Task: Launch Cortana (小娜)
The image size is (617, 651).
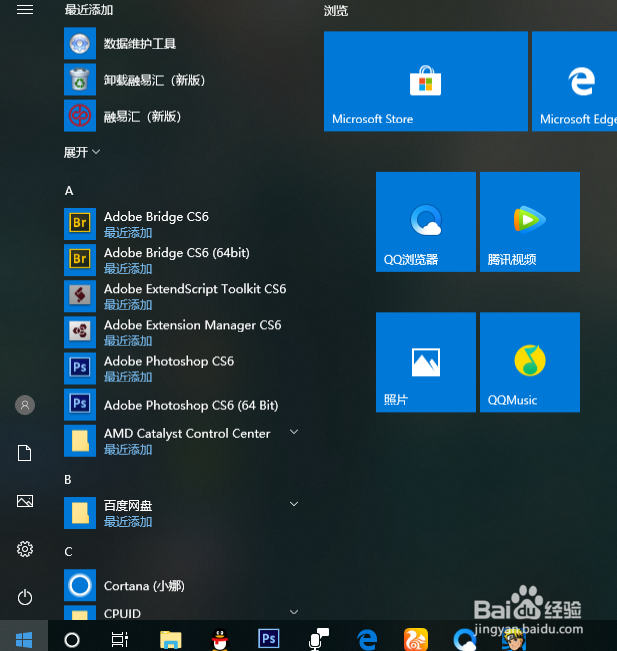Action: click(183, 585)
